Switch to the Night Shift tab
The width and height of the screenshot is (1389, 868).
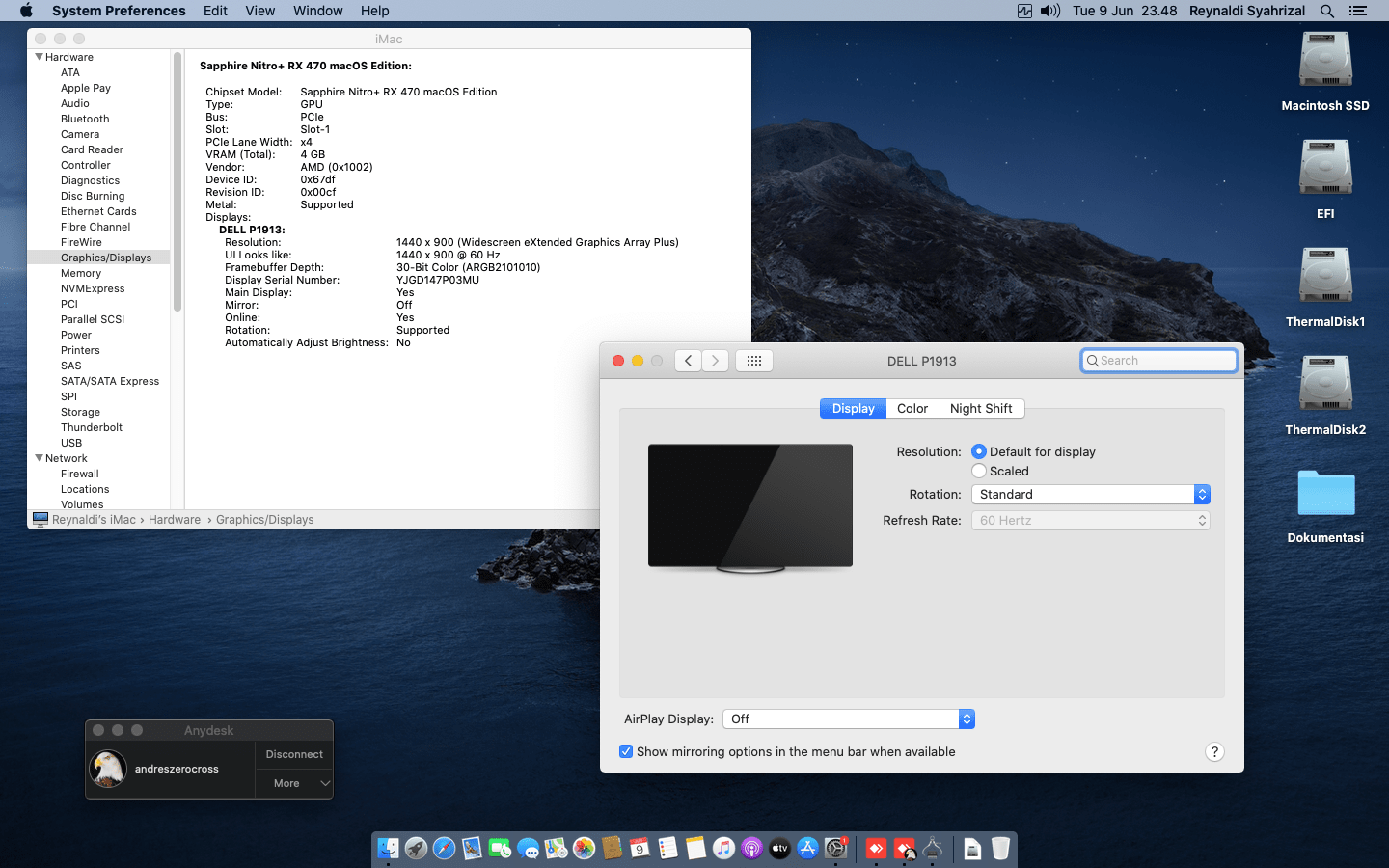(x=981, y=408)
